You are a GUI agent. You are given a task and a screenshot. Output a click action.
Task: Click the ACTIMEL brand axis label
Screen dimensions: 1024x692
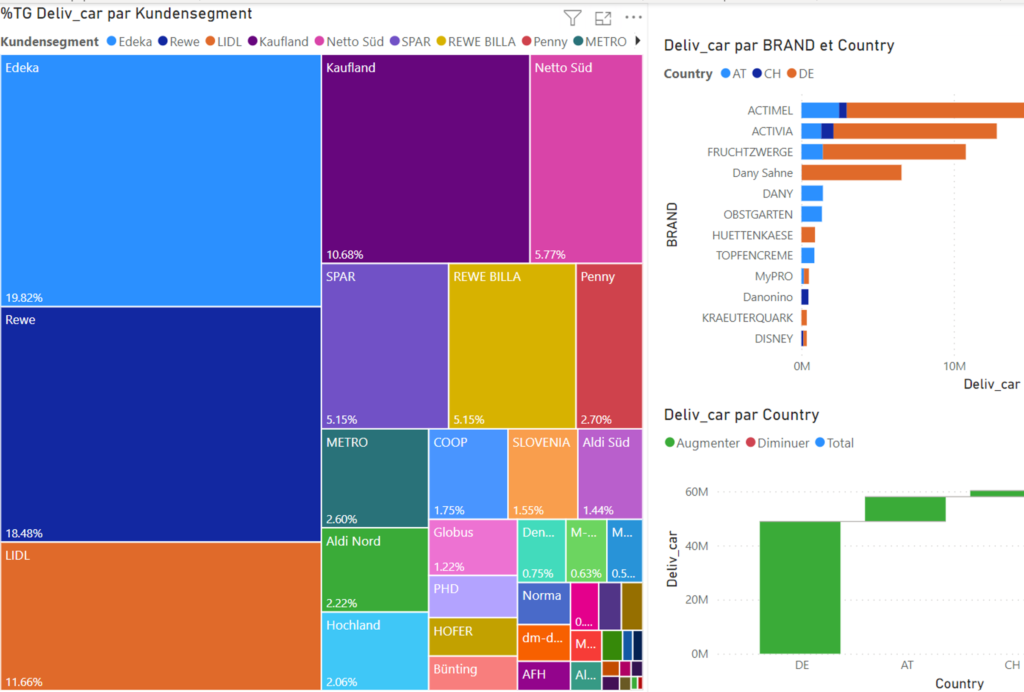click(x=770, y=111)
